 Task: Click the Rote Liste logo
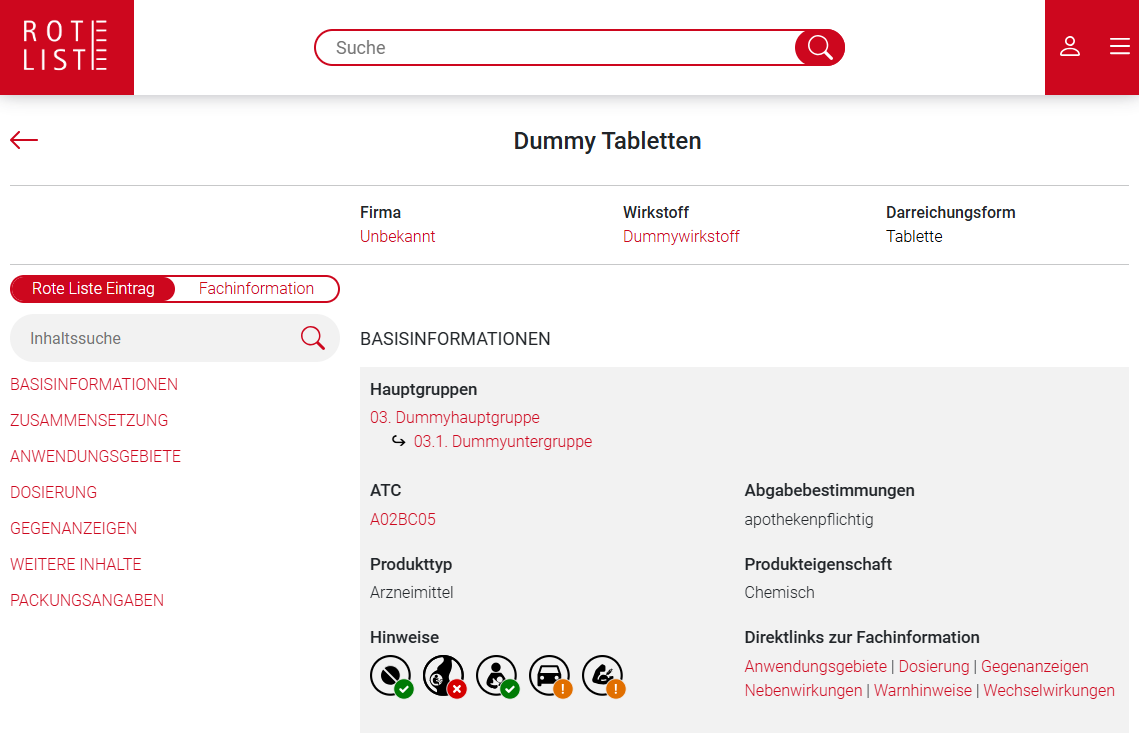[x=67, y=47]
